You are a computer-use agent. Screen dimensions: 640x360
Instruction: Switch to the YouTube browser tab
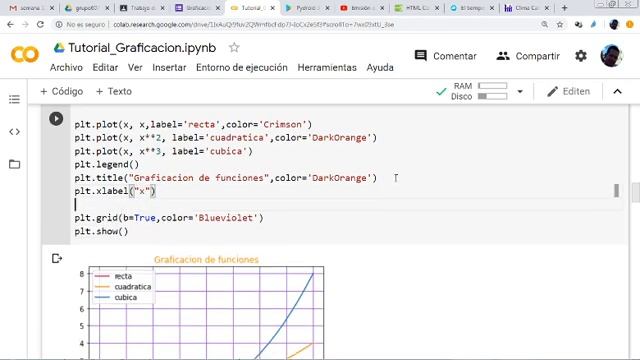(362, 8)
